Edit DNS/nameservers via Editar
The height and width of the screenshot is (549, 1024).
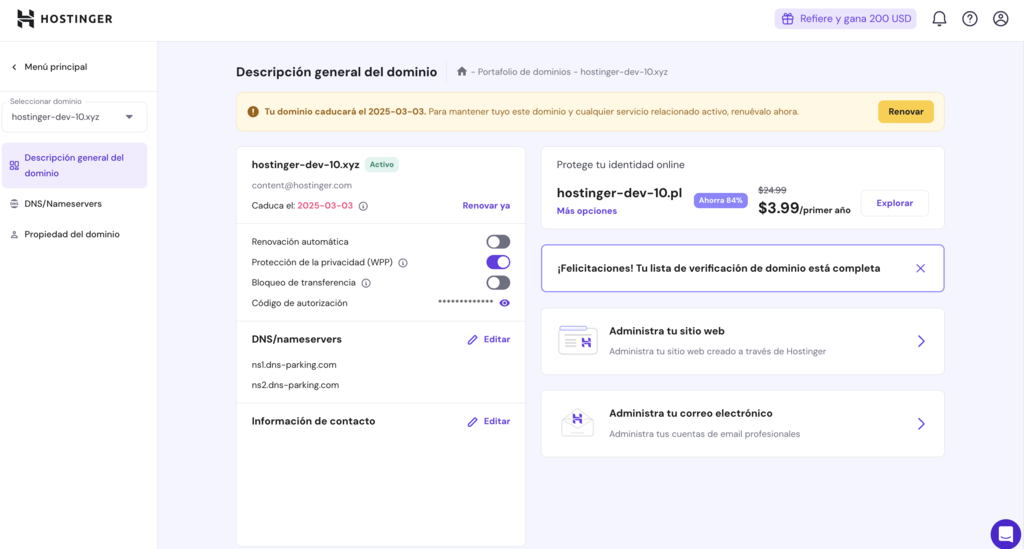[x=489, y=339]
